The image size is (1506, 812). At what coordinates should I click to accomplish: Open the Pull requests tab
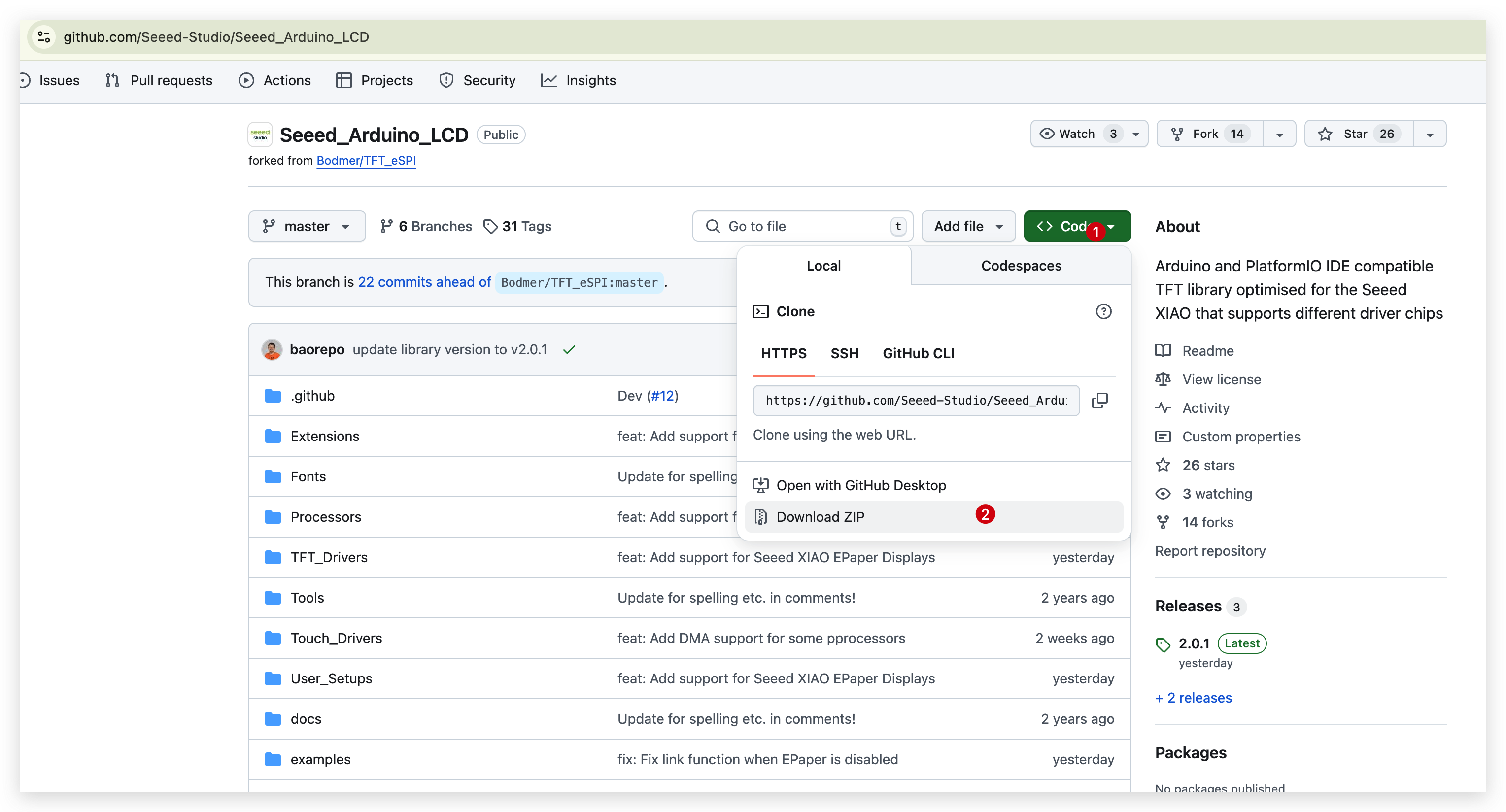pyautogui.click(x=159, y=80)
